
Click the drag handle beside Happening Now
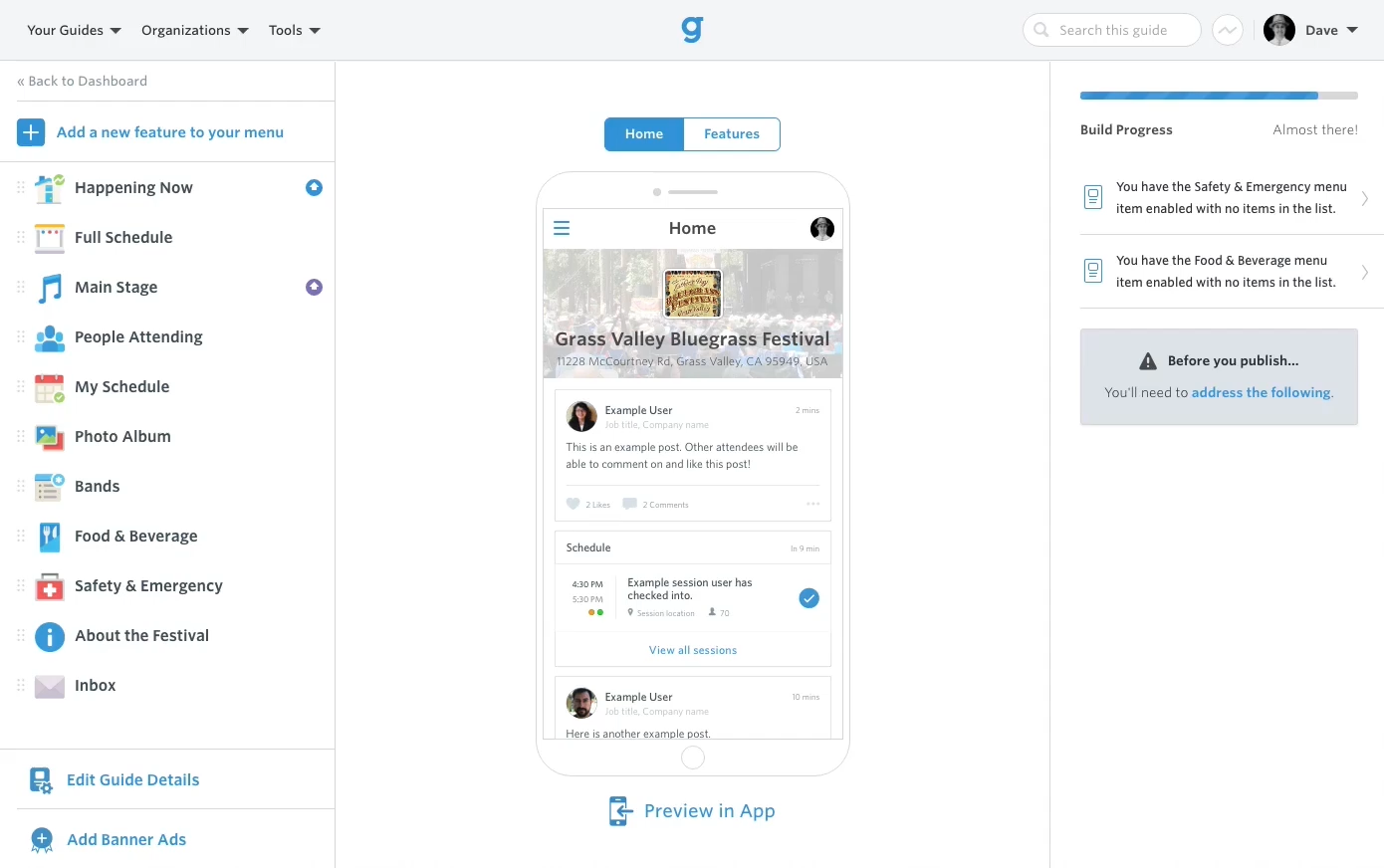(x=21, y=187)
